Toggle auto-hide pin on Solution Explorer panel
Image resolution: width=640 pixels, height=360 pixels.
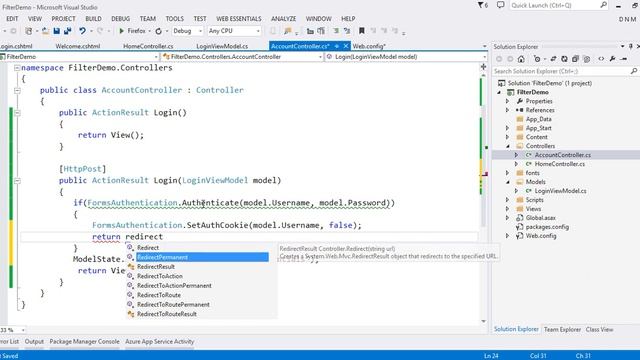pyautogui.click(x=631, y=47)
